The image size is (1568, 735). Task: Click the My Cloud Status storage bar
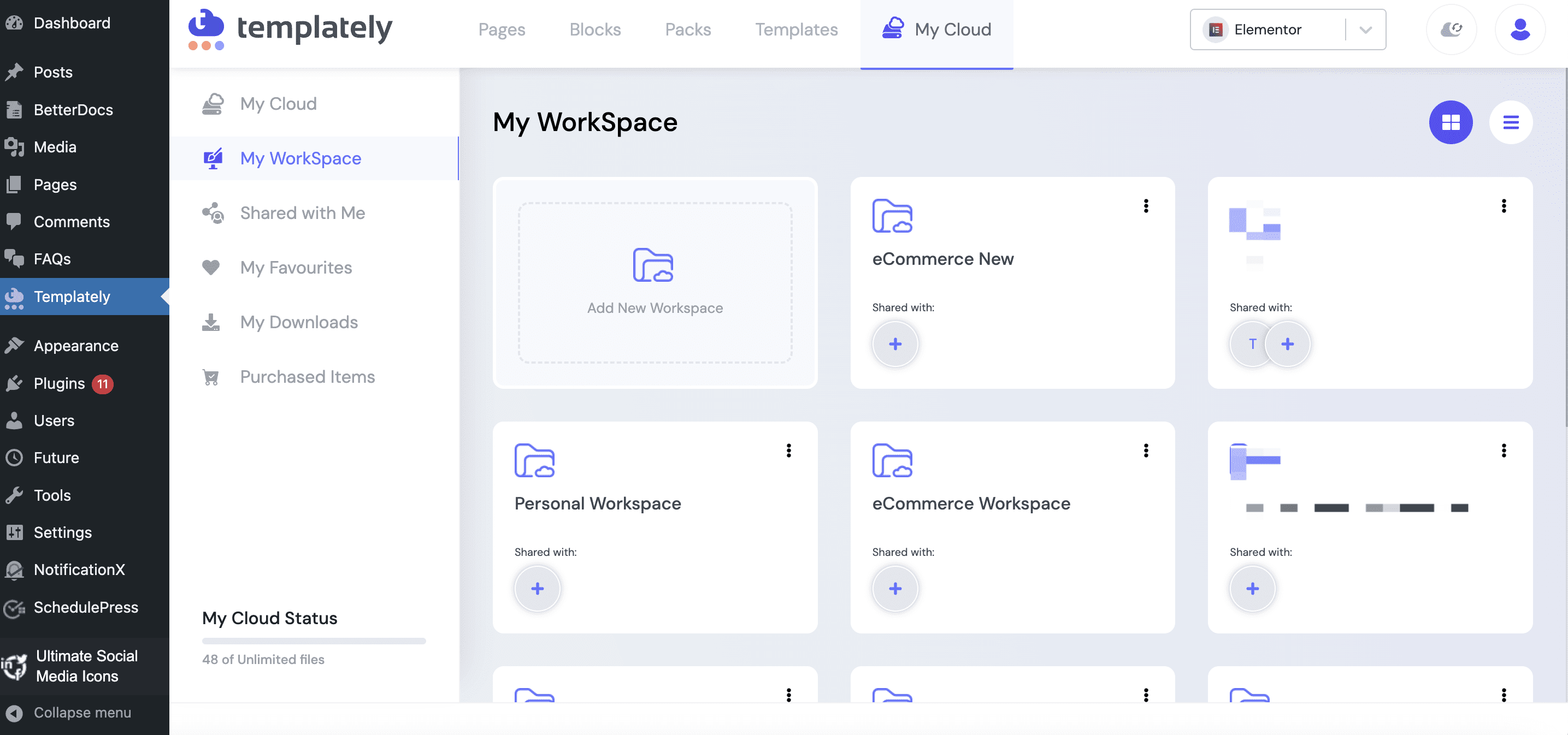(314, 641)
